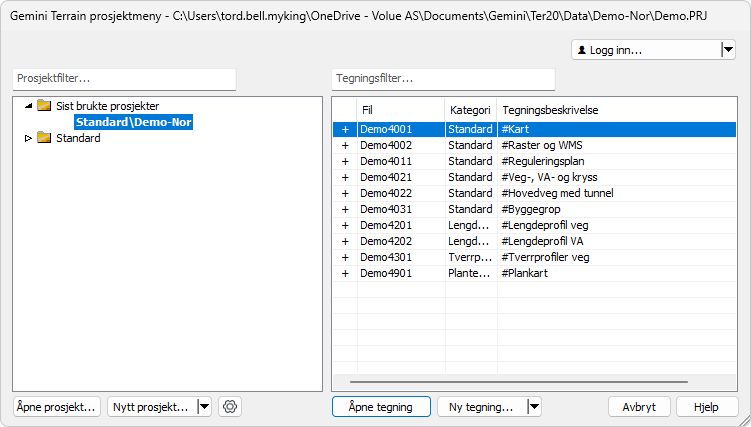
Task: Collapse the Sist brukte prosjekter node
Action: (28, 105)
